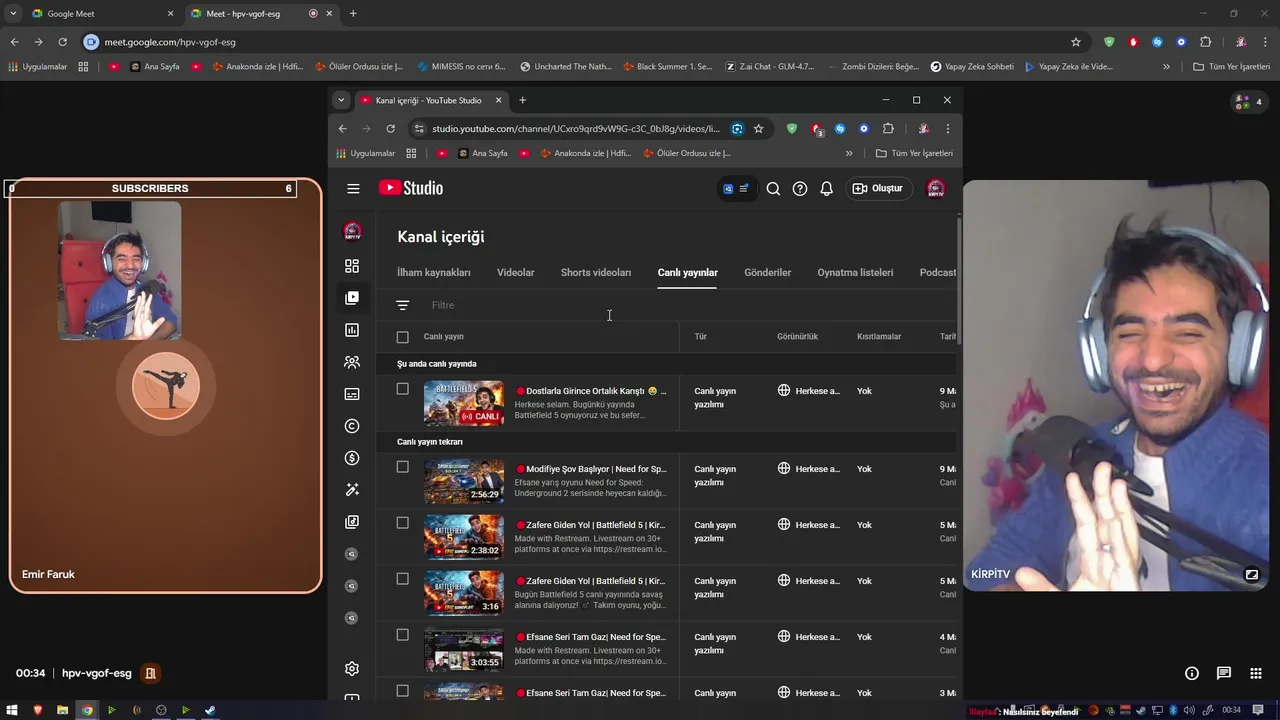This screenshot has height=720, width=1280.
Task: Open Settings gear in Studio sidebar
Action: pos(352,668)
